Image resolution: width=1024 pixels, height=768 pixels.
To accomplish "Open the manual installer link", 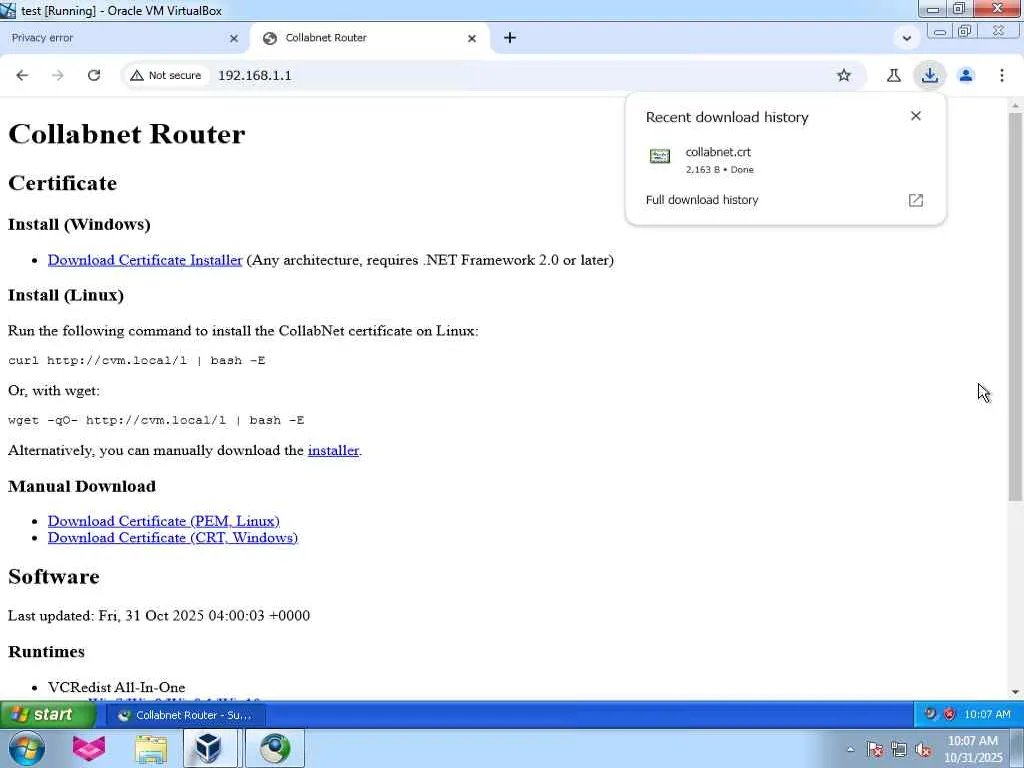I will [333, 451].
